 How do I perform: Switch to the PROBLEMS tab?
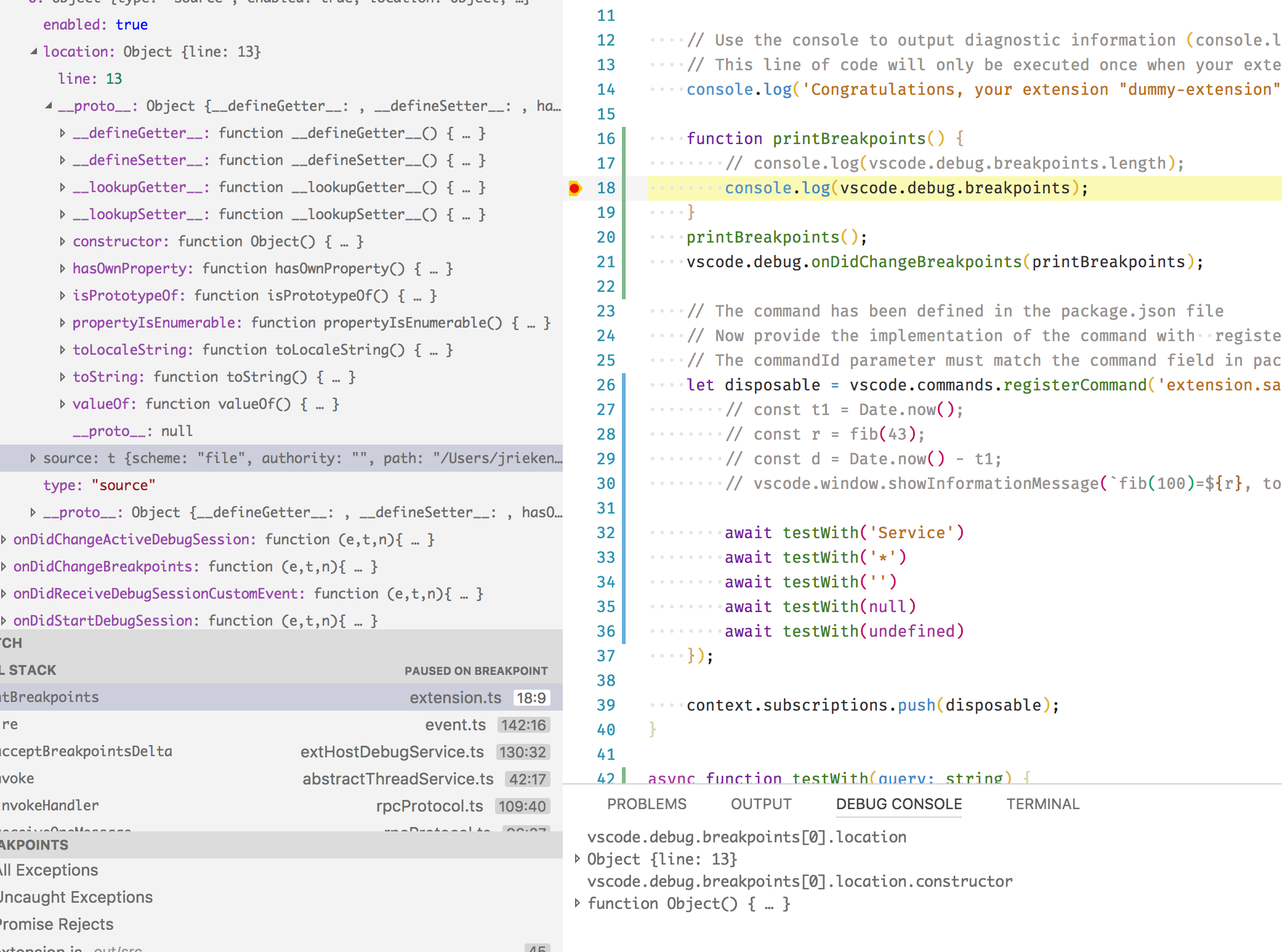click(647, 804)
